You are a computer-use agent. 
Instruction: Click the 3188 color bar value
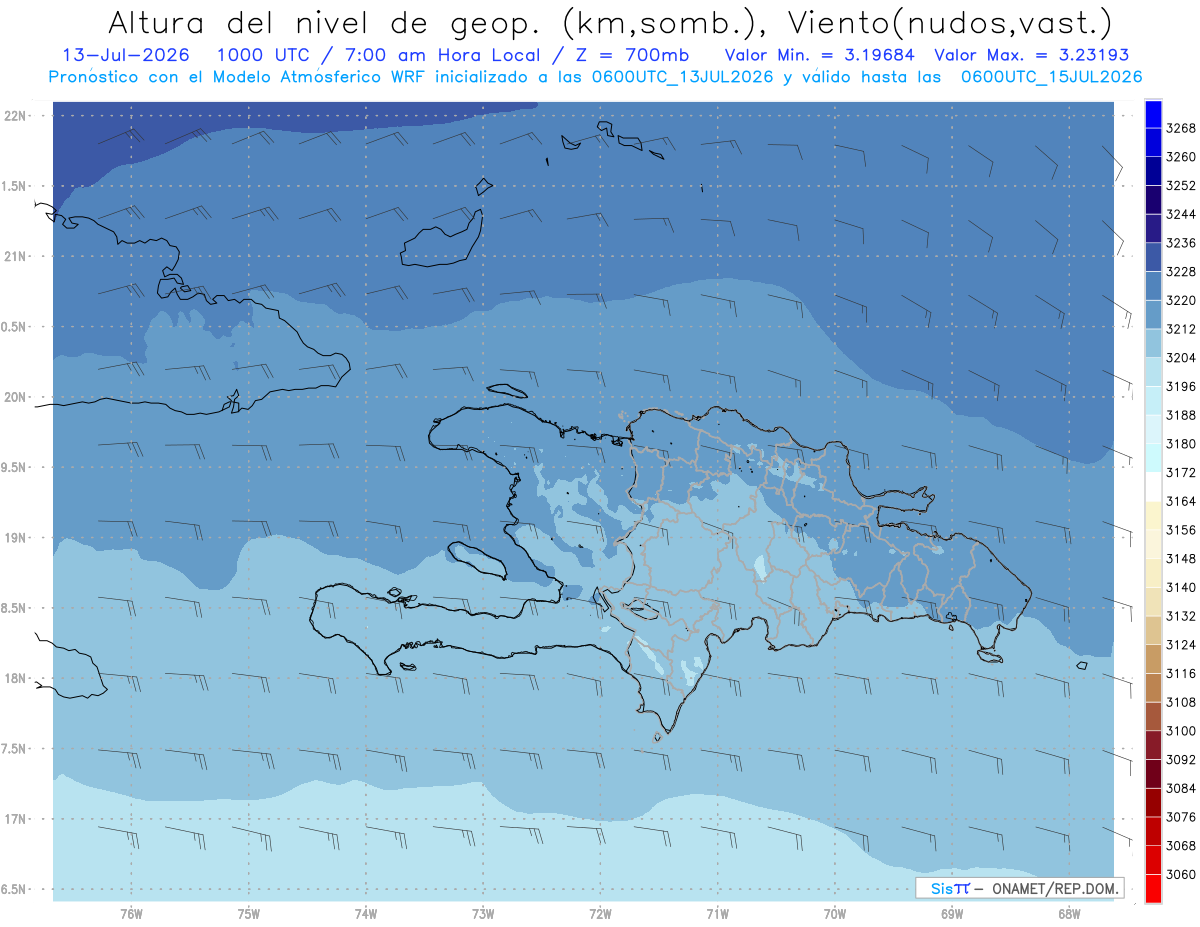1181,415
